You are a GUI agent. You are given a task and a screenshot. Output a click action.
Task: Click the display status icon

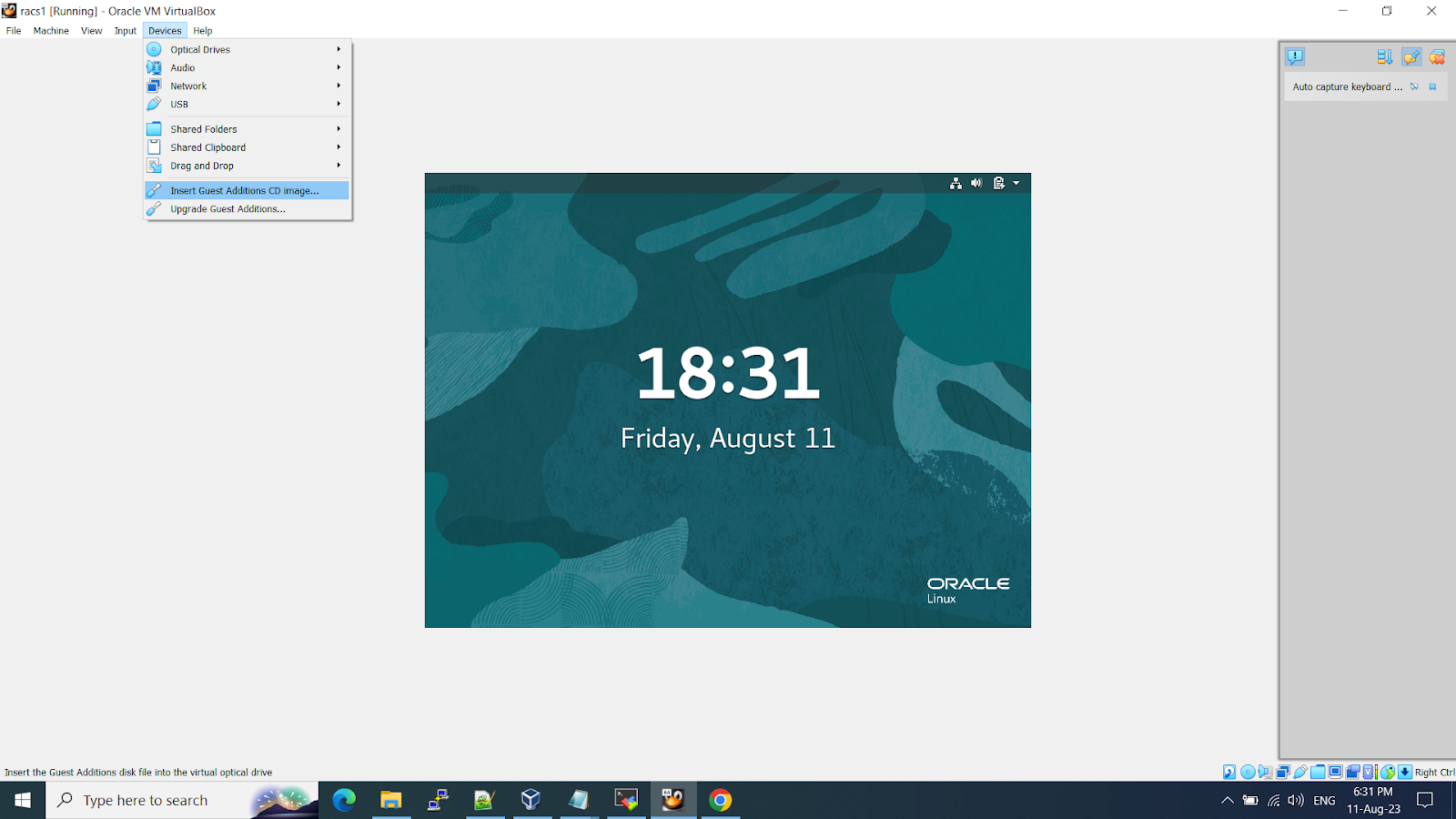click(x=1335, y=772)
